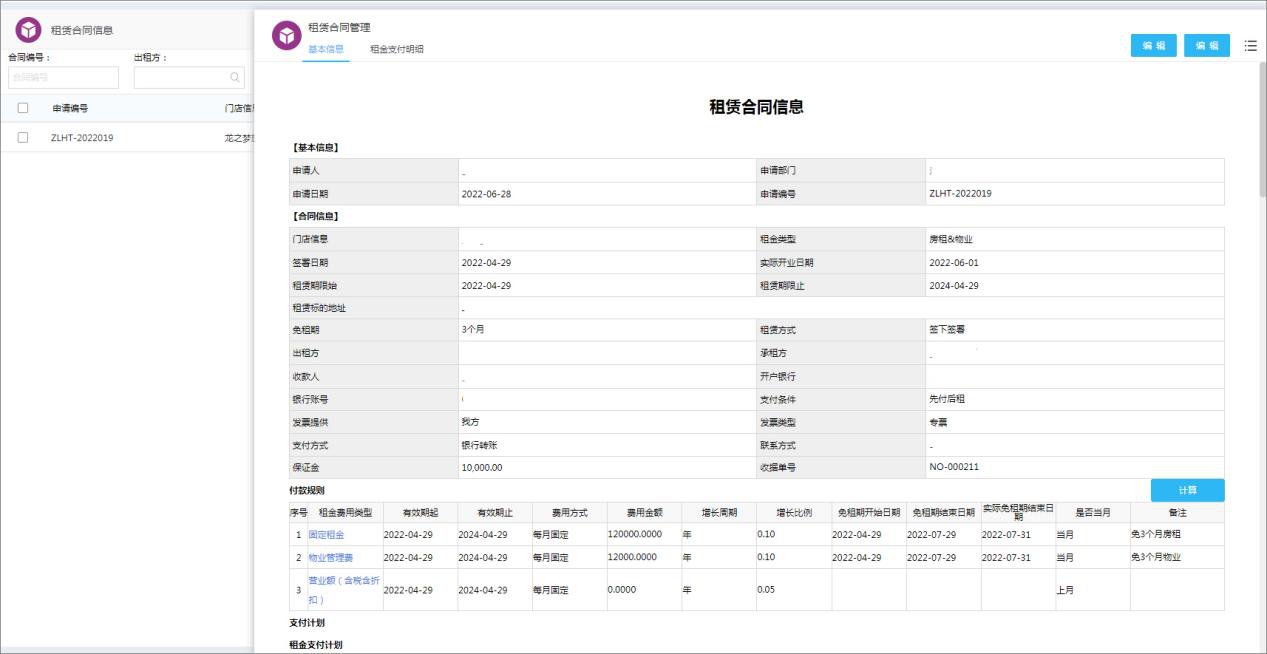This screenshot has width=1267, height=654.
Task: Click the 免租期开始日期 column header
Action: pos(868,512)
